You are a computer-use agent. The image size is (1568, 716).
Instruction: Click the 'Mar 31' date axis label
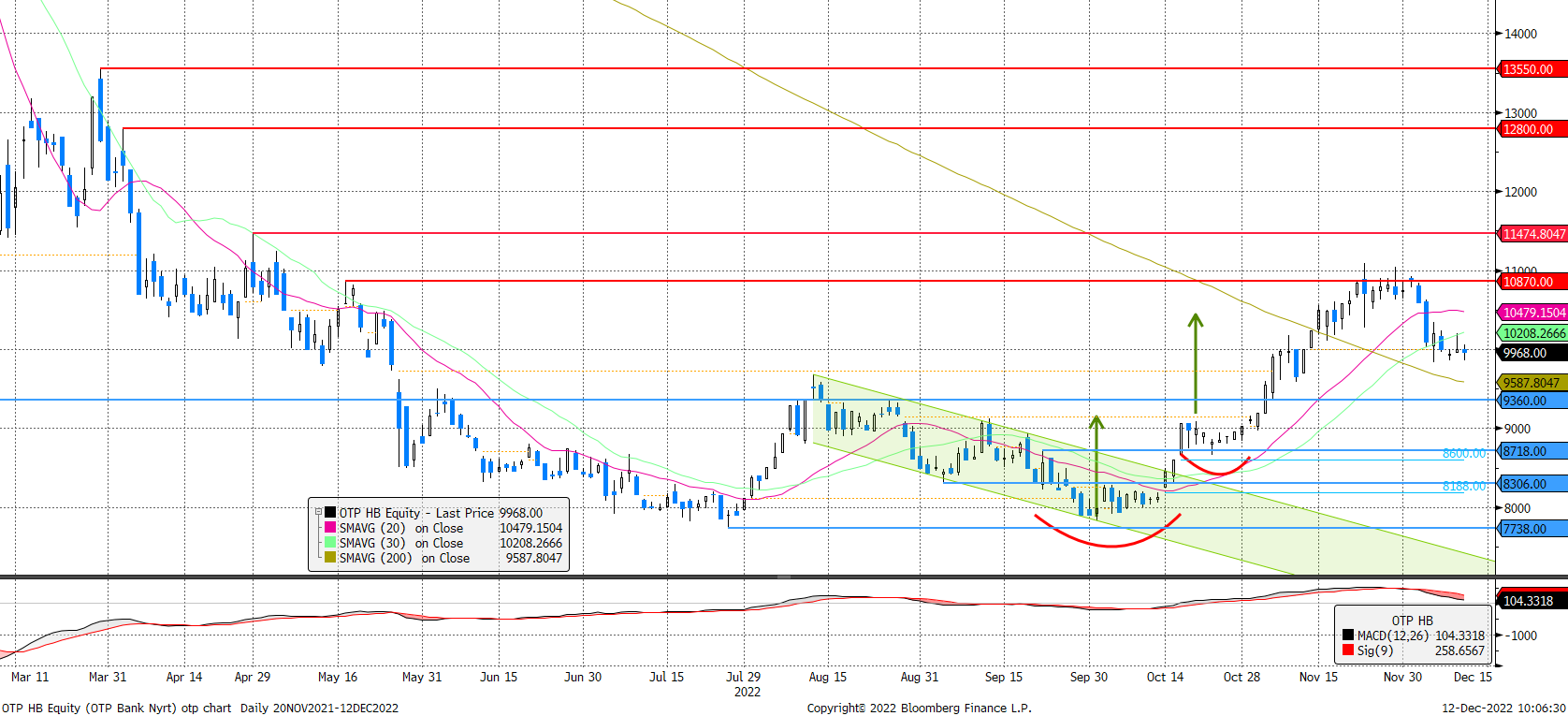click(x=108, y=677)
